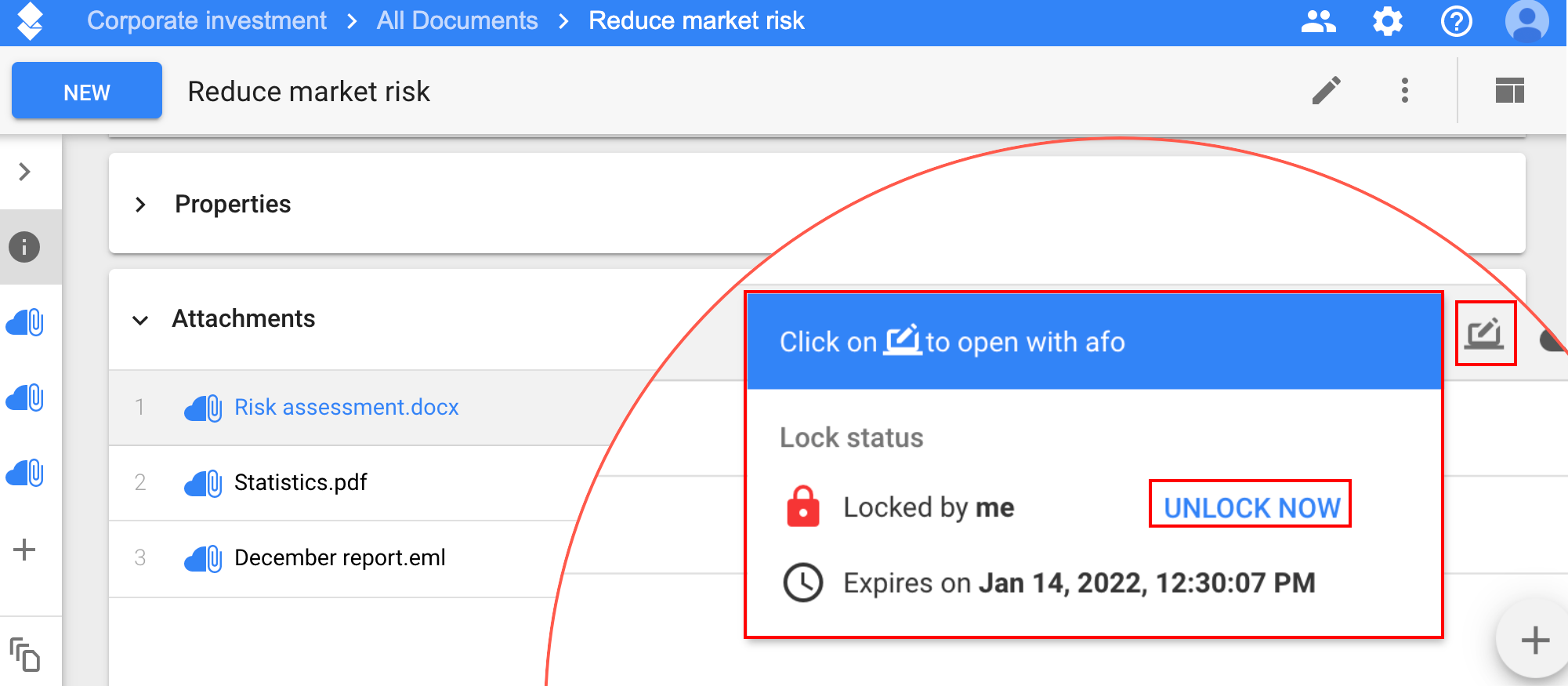This screenshot has width=1568, height=686.
Task: Click the red lock icon
Action: (803, 506)
